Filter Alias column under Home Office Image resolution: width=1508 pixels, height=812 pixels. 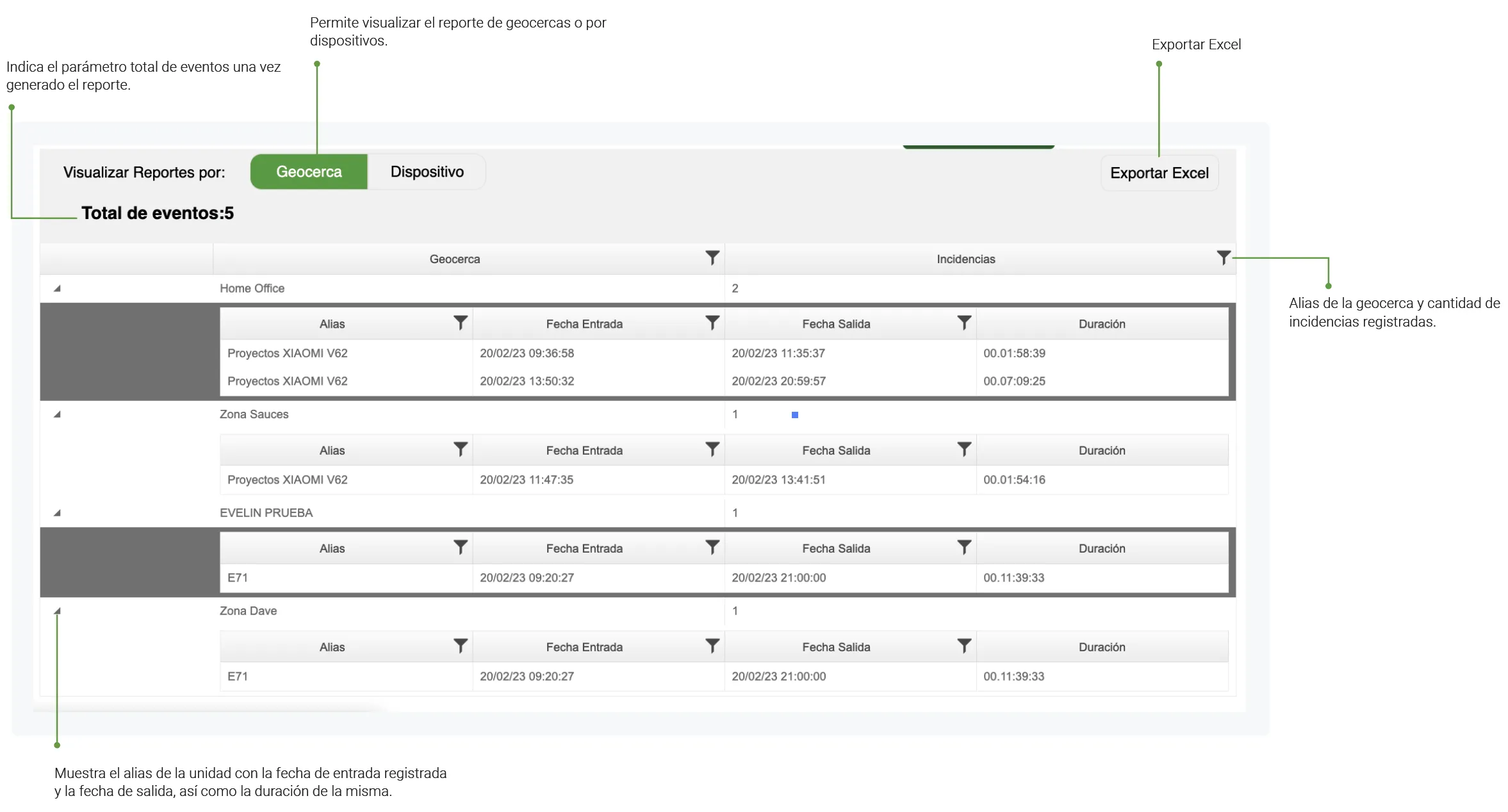click(460, 323)
